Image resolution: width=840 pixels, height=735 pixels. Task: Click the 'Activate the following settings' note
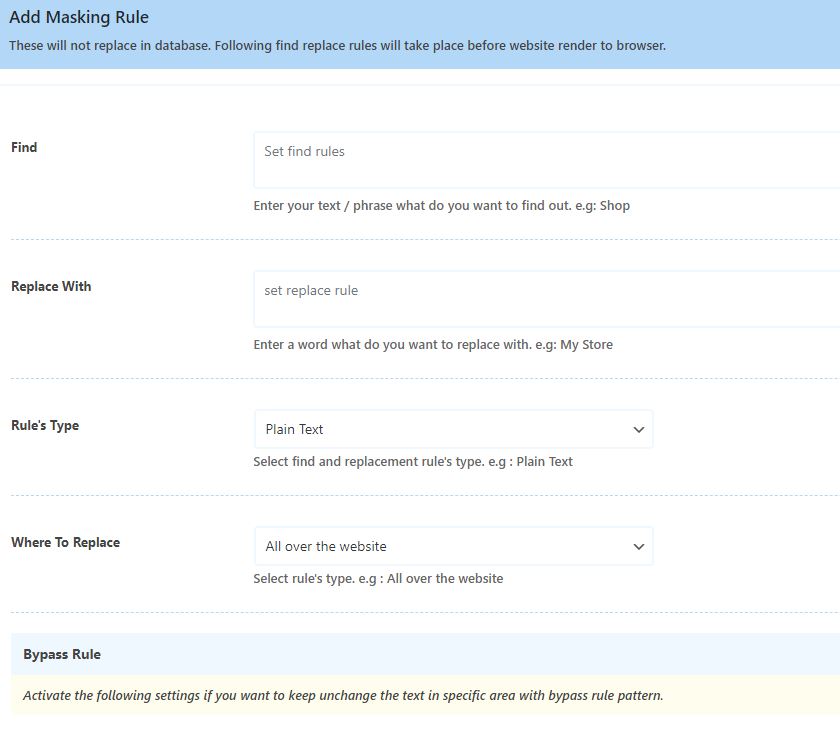[x=343, y=695]
